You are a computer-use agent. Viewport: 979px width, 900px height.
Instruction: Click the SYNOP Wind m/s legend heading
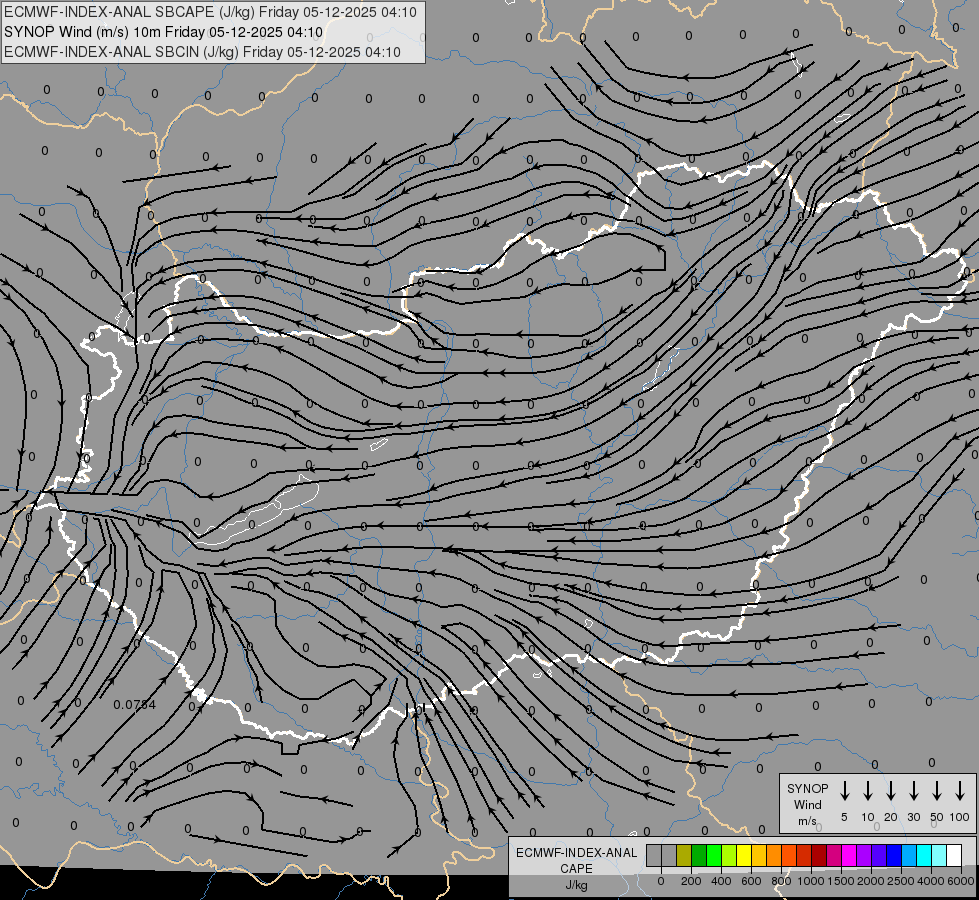point(807,805)
